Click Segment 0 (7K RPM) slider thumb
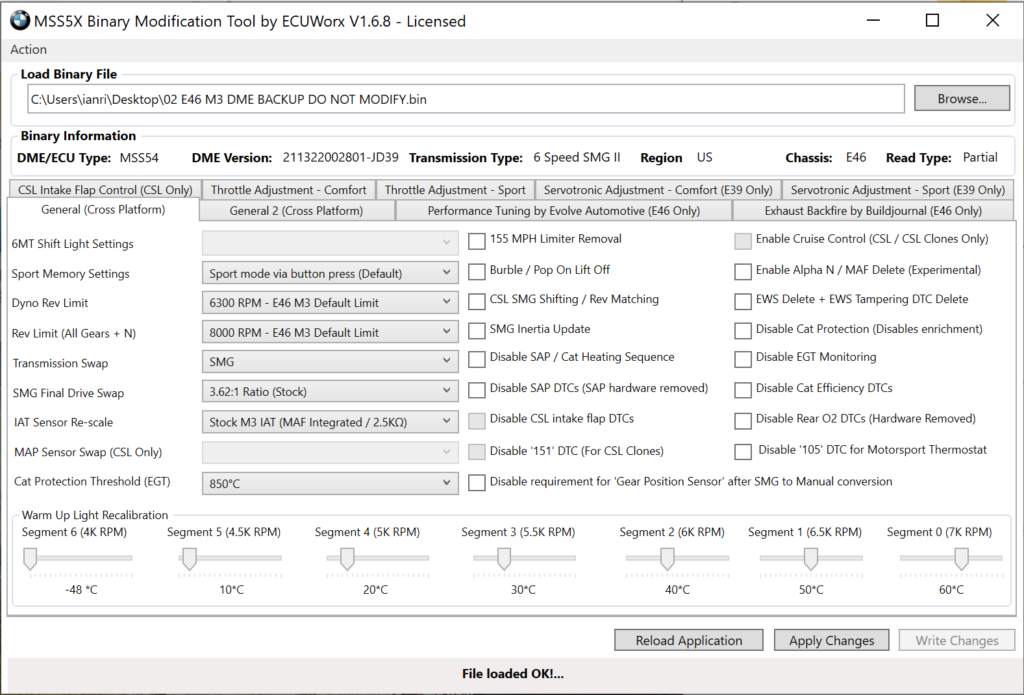Screen dimensions: 1024x695 tap(961, 558)
